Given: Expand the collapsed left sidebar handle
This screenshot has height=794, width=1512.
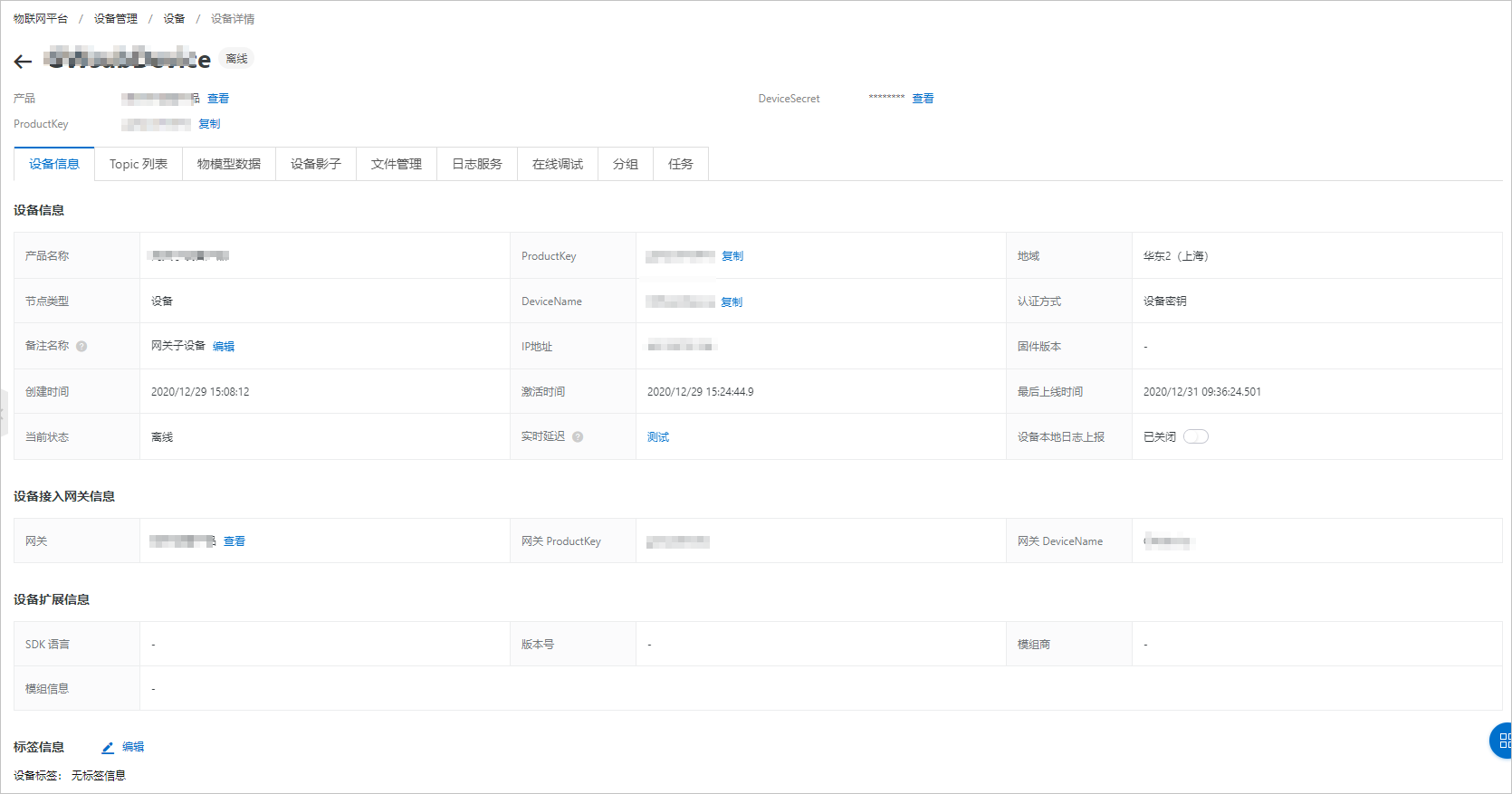Looking at the screenshot, I should [x=4, y=413].
